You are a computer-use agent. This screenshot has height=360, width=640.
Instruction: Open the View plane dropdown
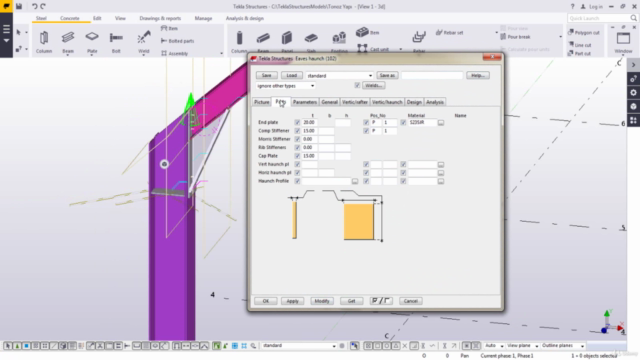point(522,346)
